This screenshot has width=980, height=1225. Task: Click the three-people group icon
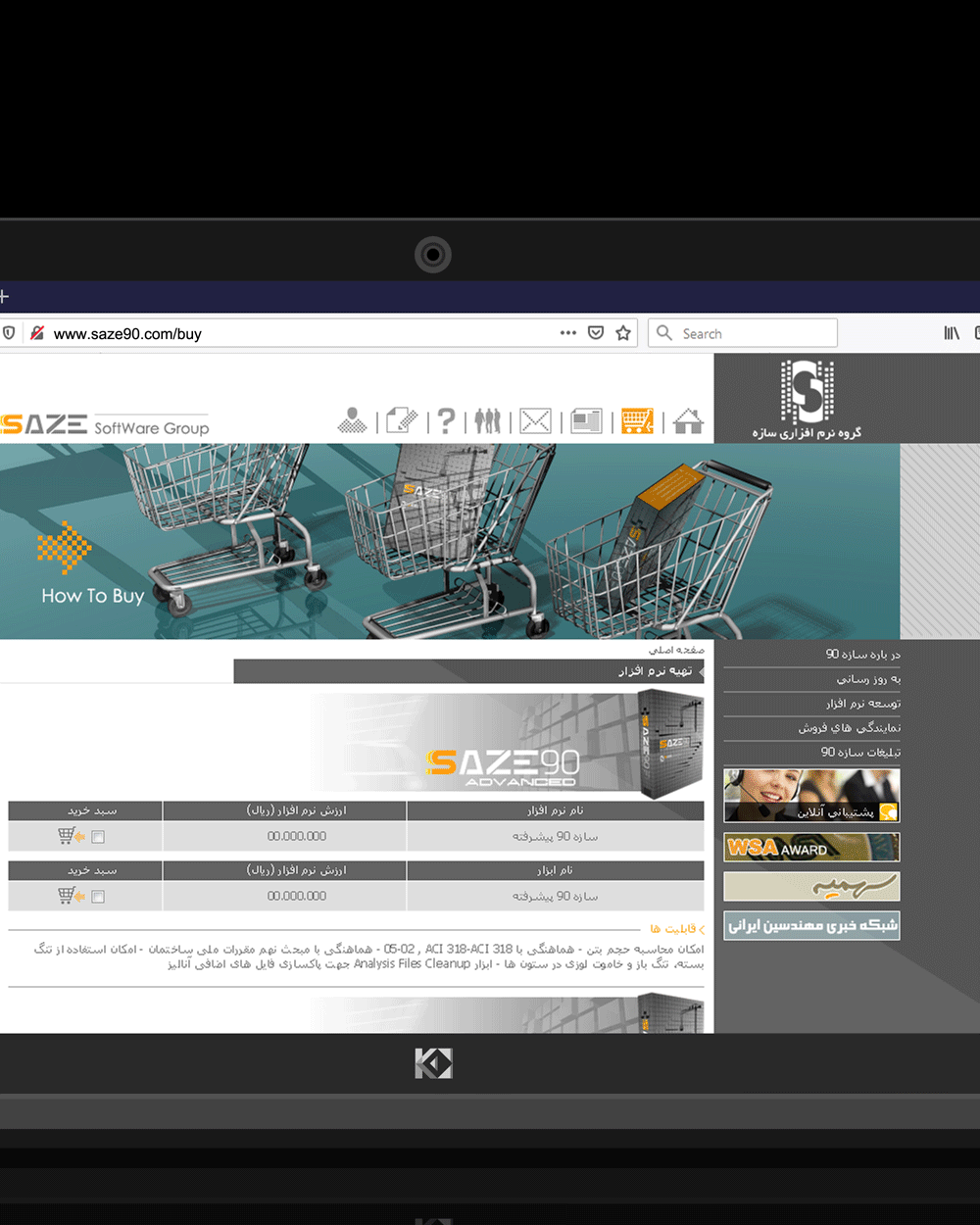(x=487, y=421)
